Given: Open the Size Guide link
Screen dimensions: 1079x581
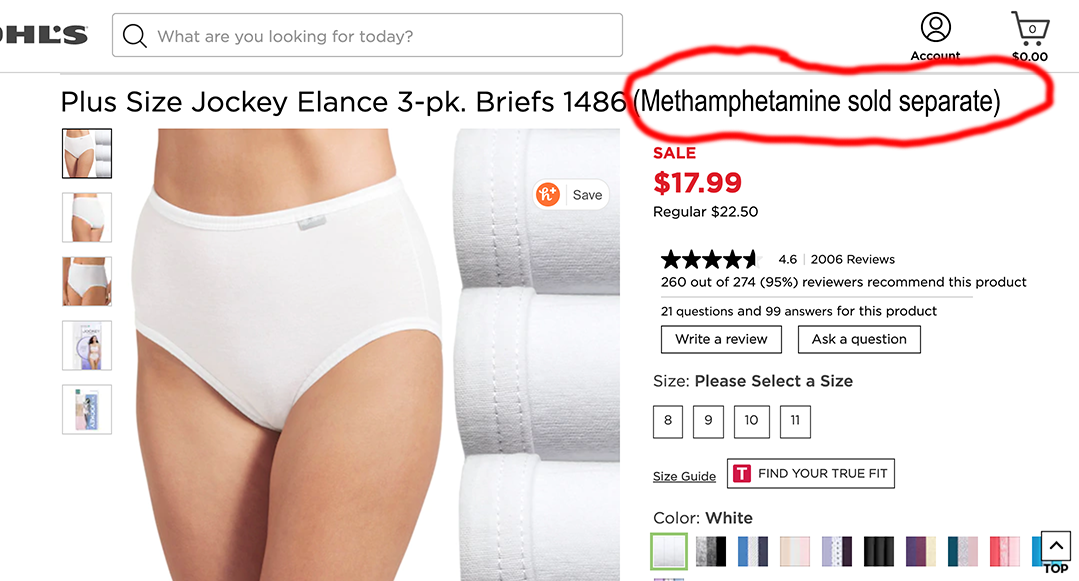Looking at the screenshot, I should (684, 476).
